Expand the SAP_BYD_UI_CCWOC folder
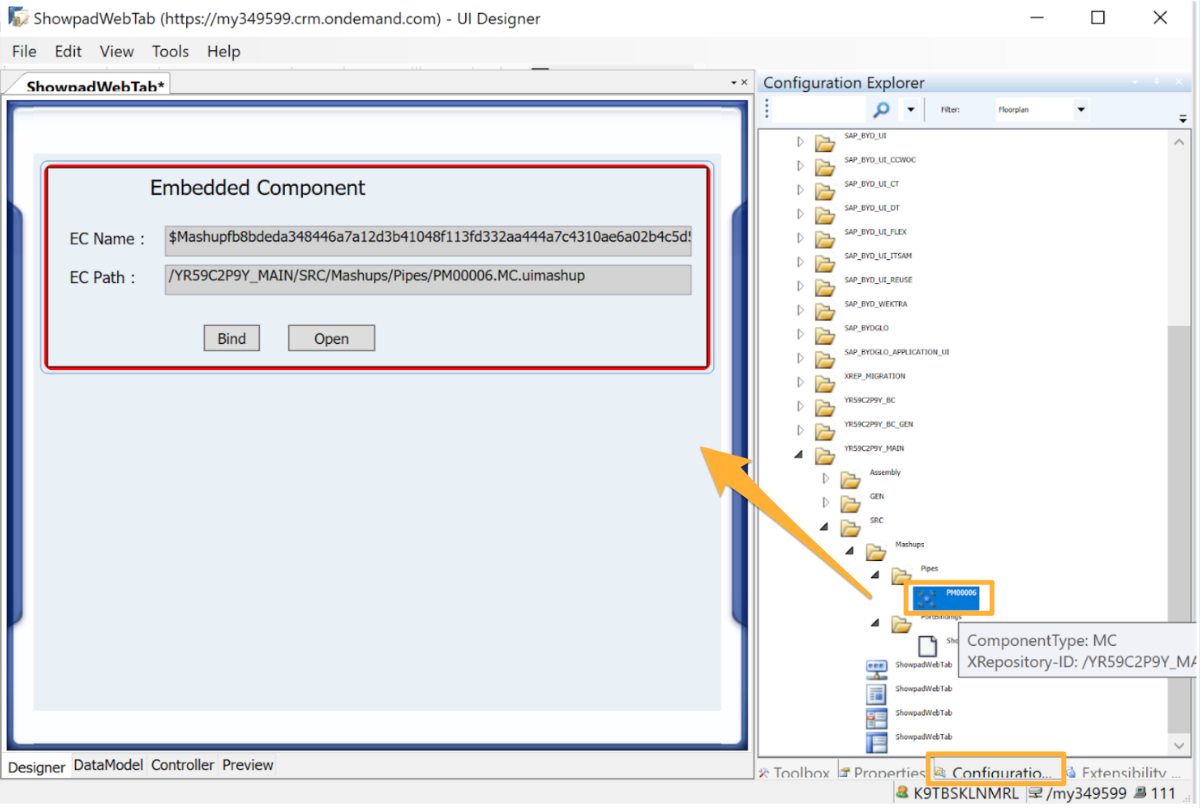Screen dimensions: 1200x808 point(799,166)
